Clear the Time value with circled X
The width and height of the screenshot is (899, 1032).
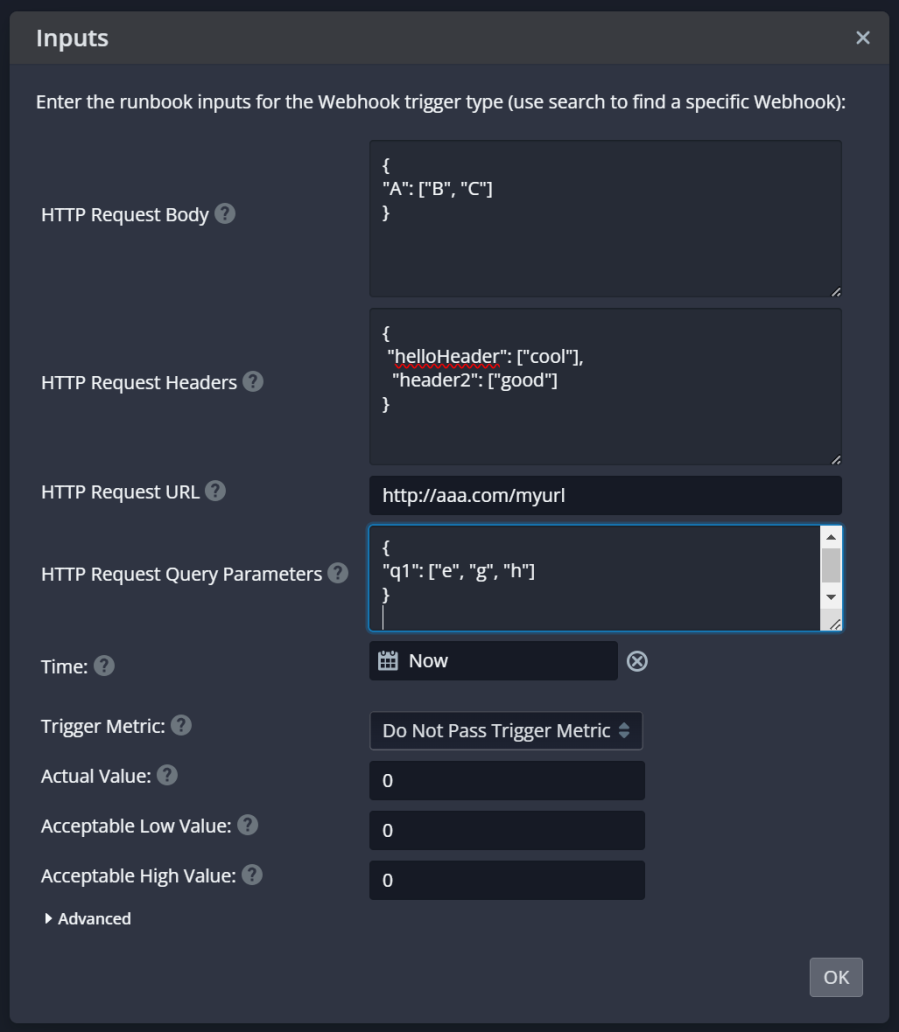[x=637, y=661]
